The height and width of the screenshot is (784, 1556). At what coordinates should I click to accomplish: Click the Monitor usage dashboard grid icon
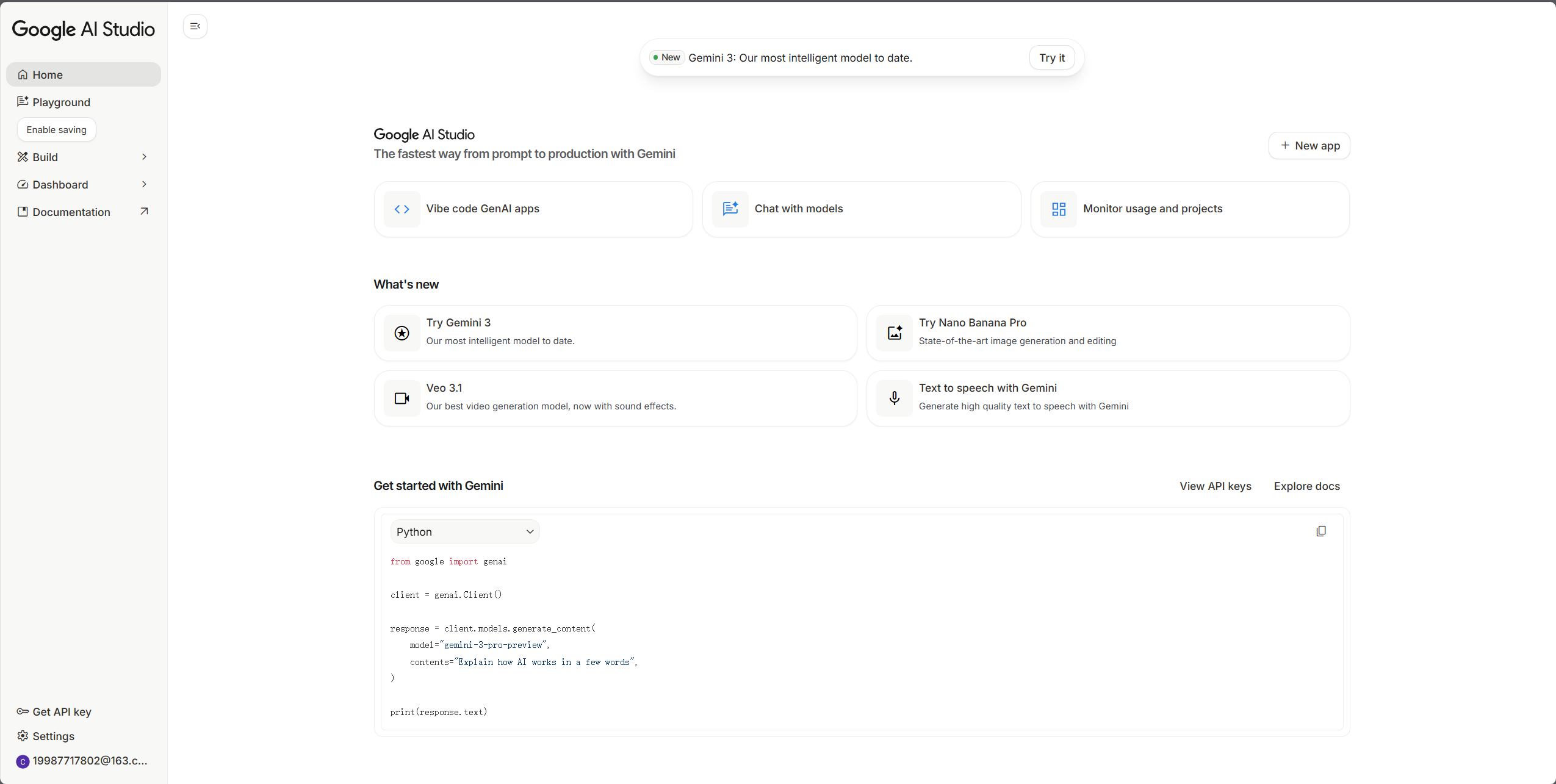pyautogui.click(x=1059, y=209)
